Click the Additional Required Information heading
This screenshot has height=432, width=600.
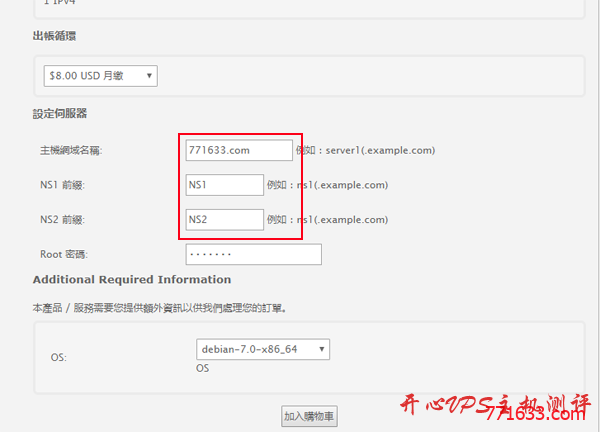(x=132, y=279)
